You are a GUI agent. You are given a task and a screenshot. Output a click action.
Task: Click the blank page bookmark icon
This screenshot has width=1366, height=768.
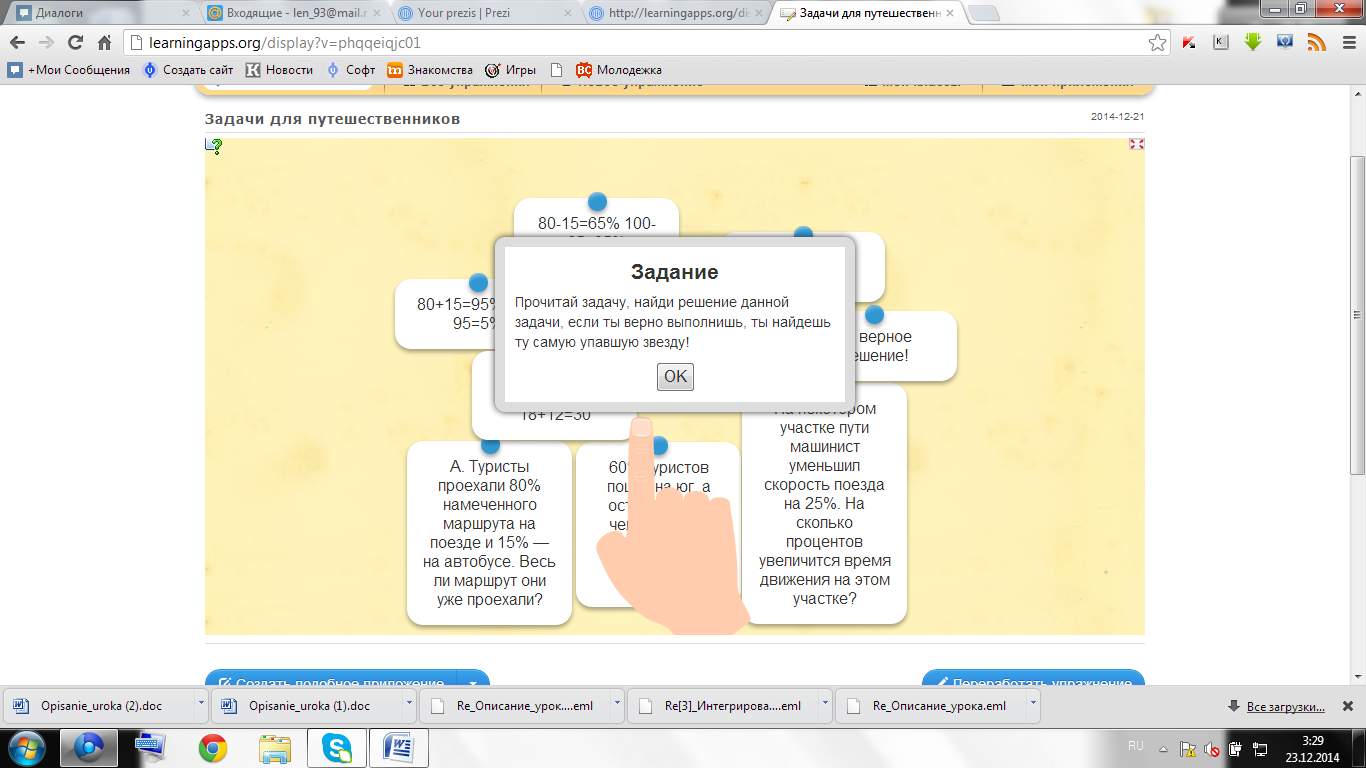(x=556, y=70)
